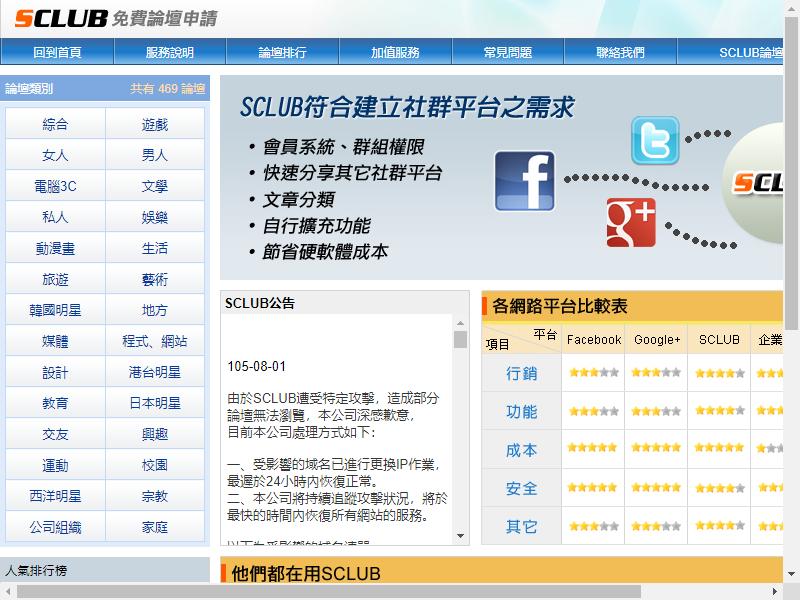This screenshot has width=800, height=600.
Task: Click the 共有 469 論壇 count text
Action: pos(167,89)
